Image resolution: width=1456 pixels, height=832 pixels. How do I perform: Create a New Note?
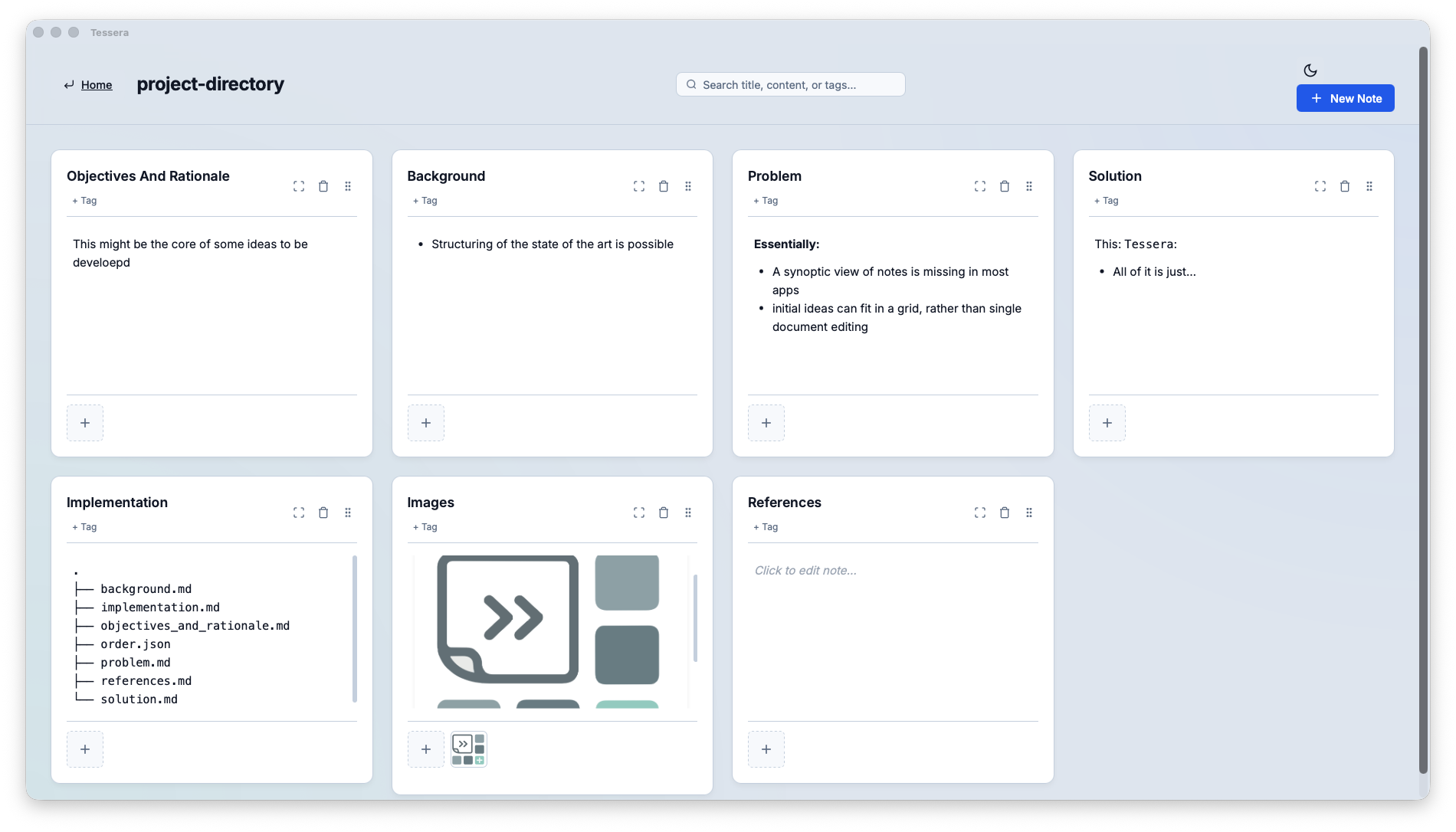pyautogui.click(x=1345, y=98)
